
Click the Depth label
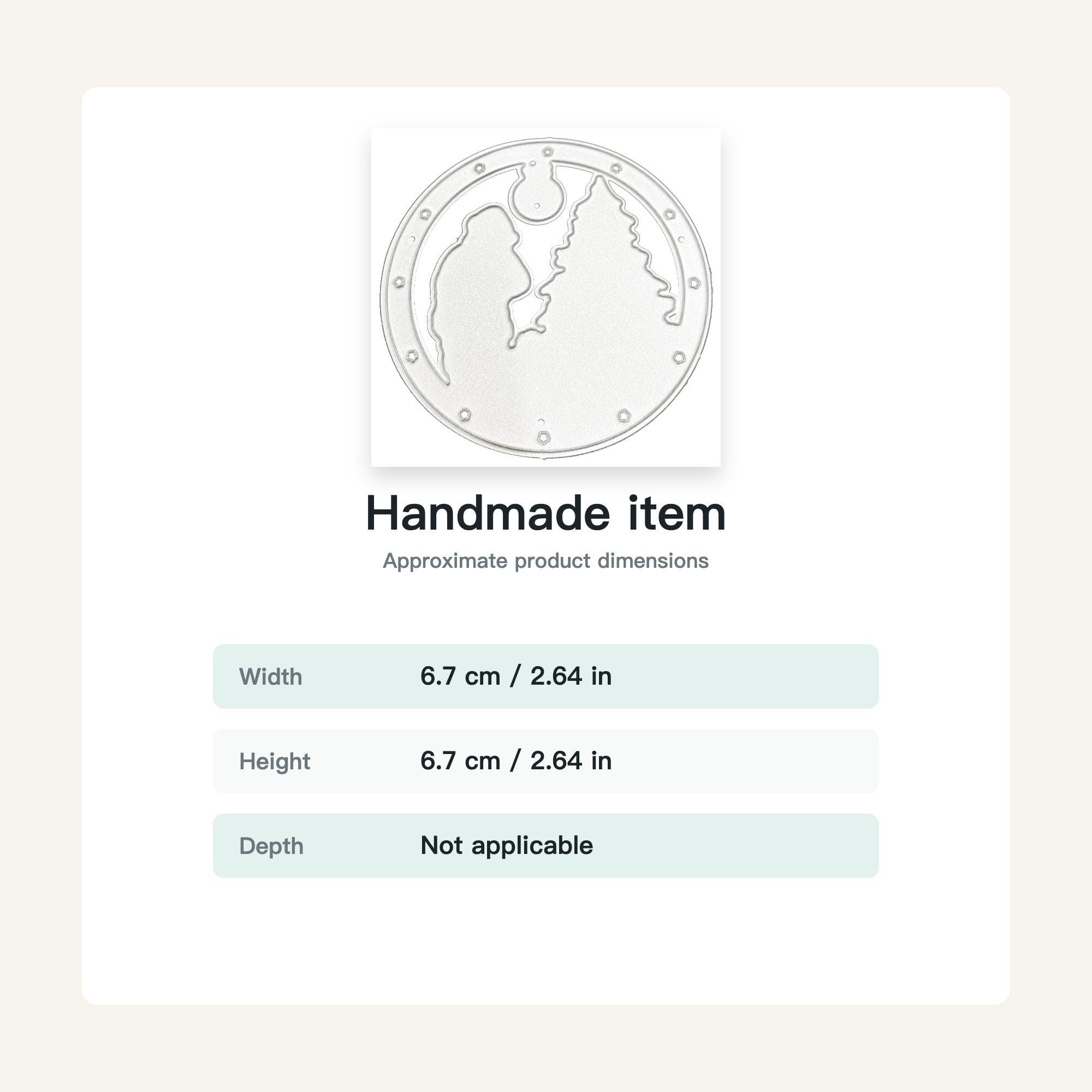click(271, 846)
